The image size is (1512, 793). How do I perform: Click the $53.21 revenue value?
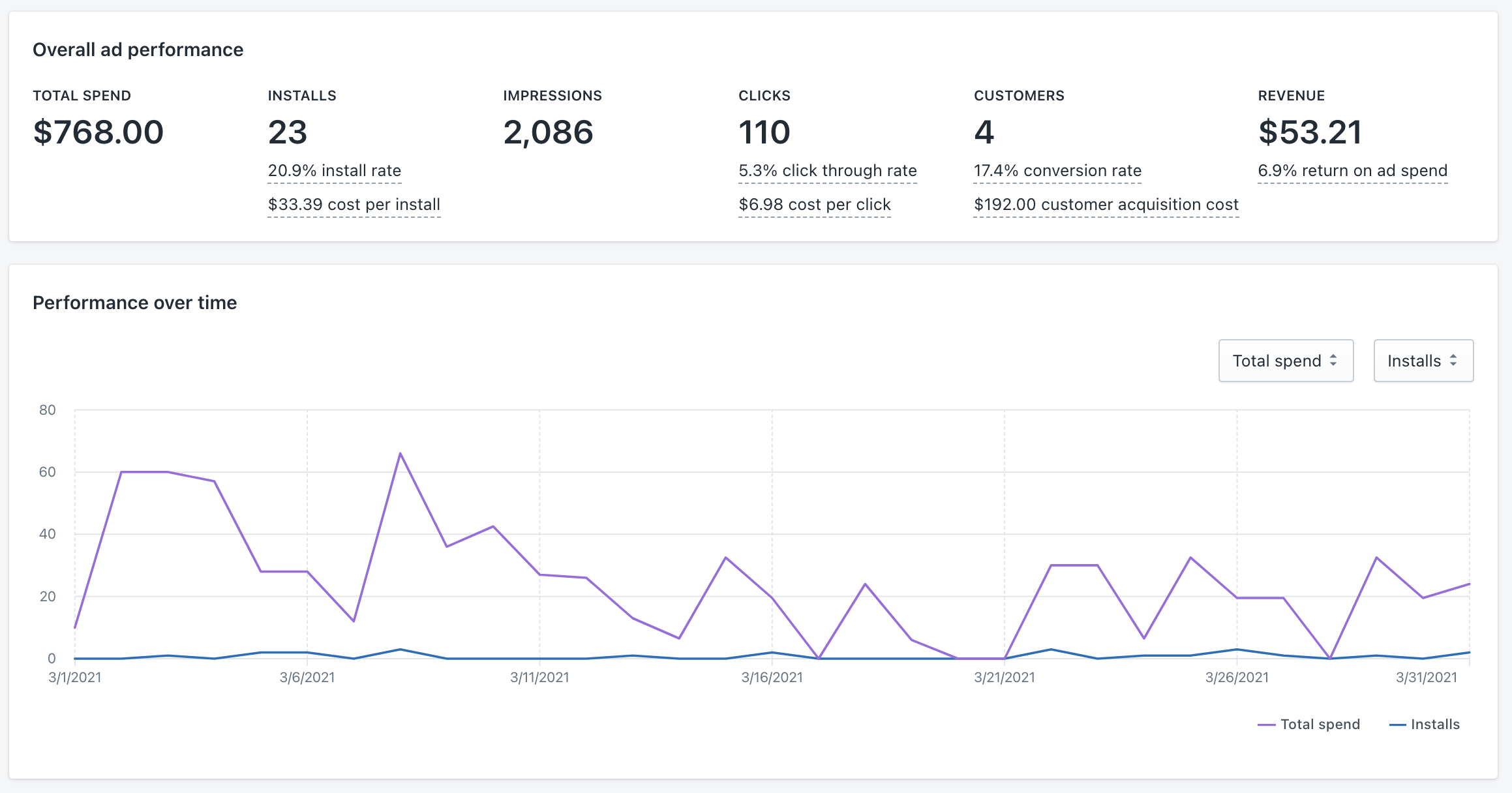pos(1310,132)
